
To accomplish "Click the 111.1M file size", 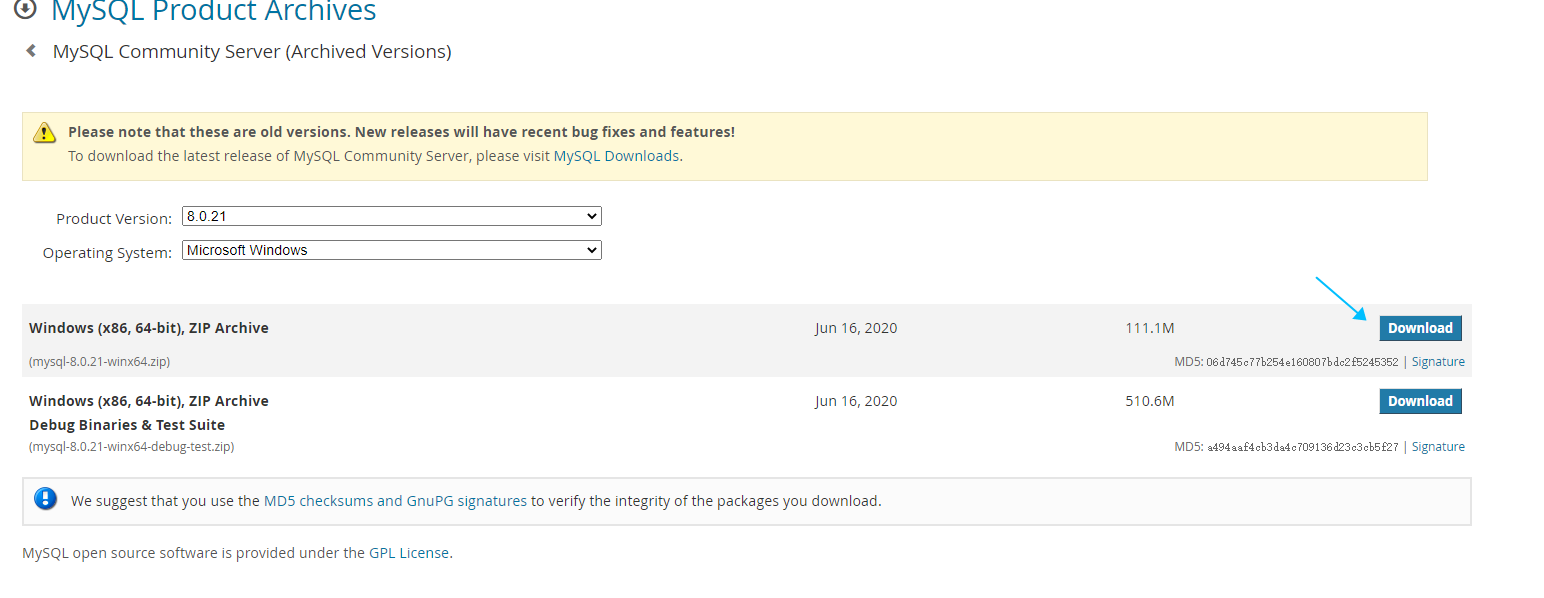I will click(1149, 328).
